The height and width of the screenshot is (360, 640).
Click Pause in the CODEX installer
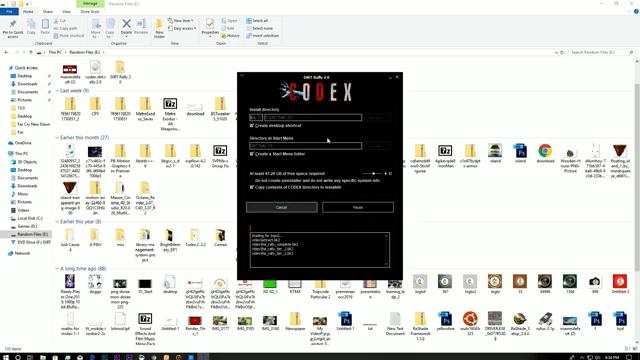click(358, 207)
